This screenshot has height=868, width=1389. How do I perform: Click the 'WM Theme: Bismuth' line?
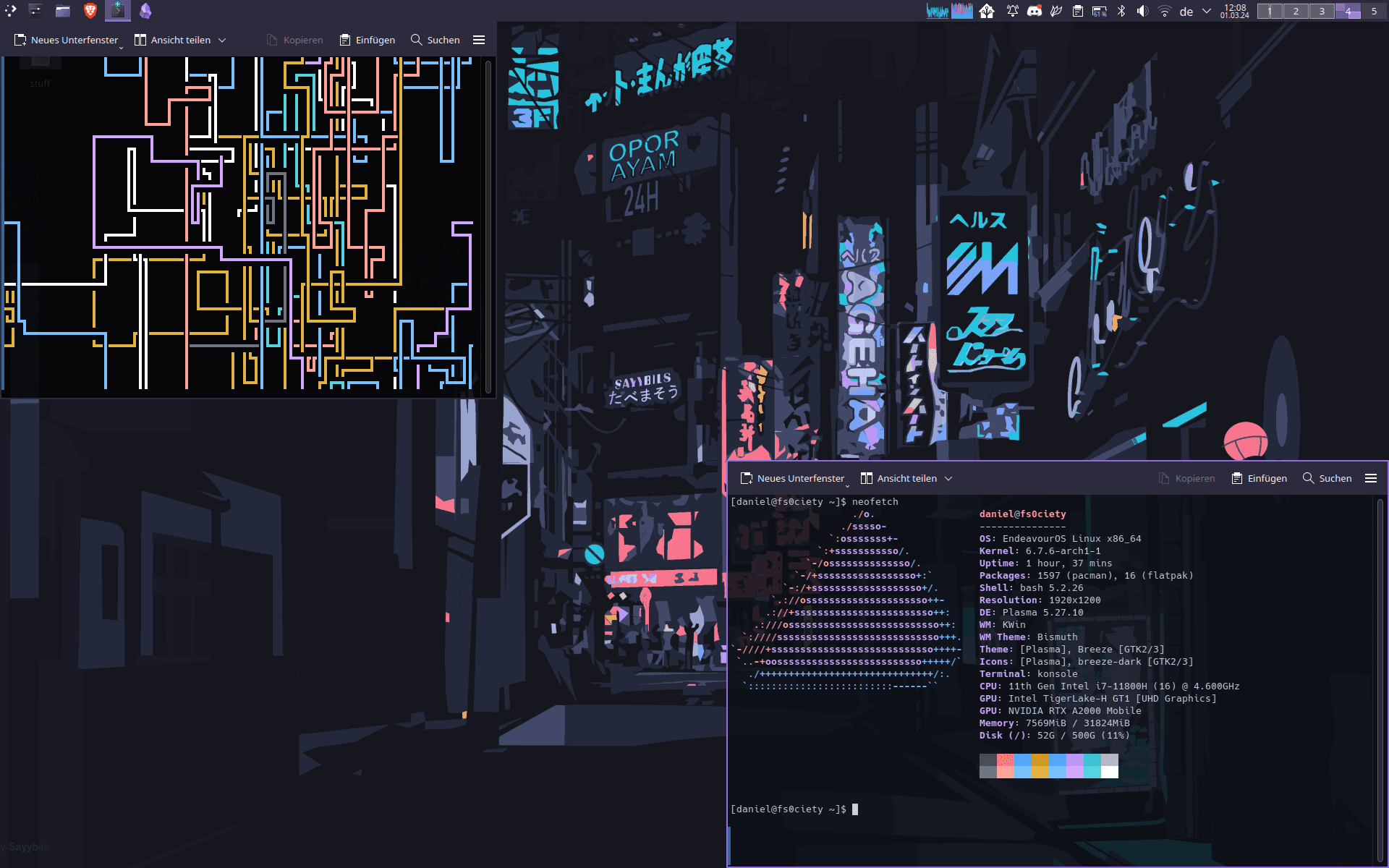(1028, 637)
